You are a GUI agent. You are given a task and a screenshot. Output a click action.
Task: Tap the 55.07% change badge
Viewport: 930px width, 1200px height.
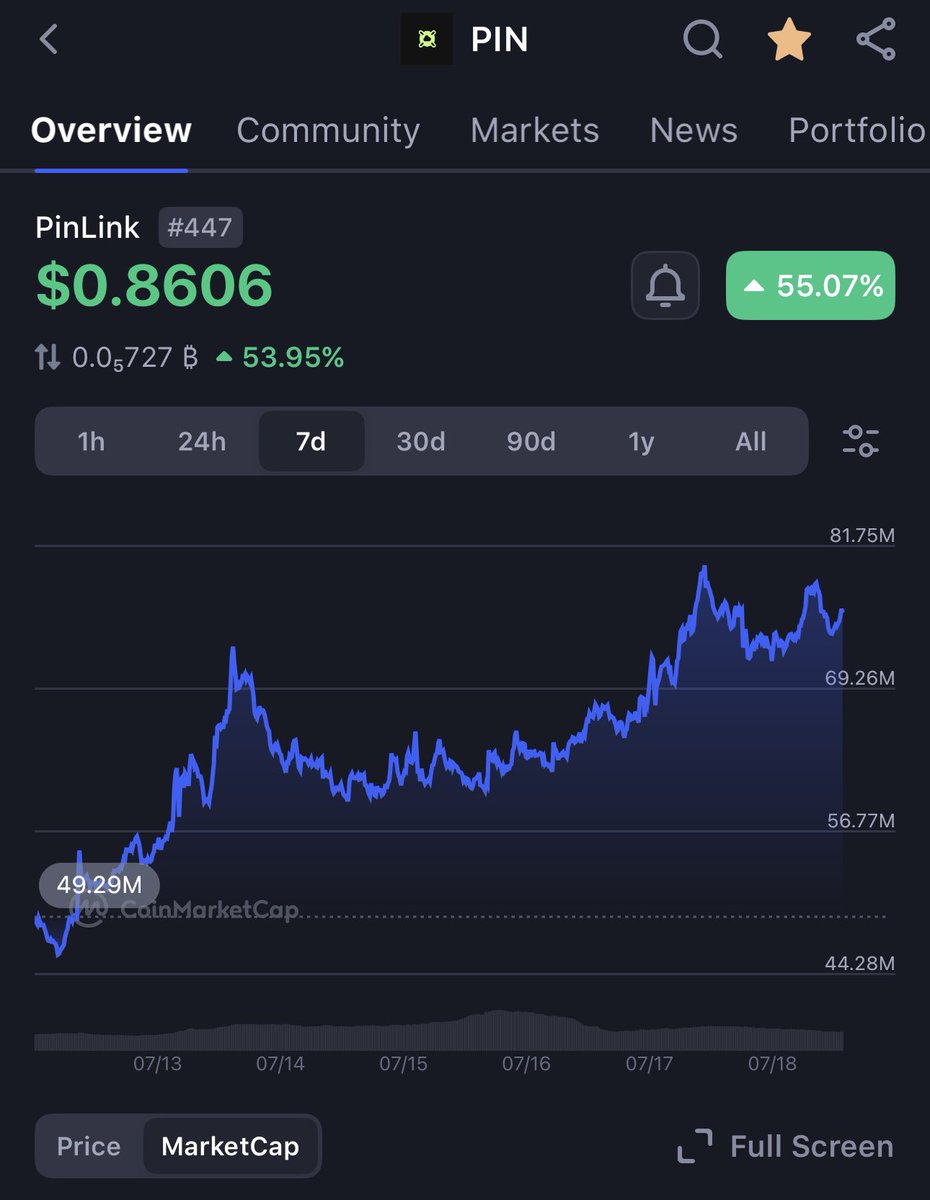click(x=810, y=286)
